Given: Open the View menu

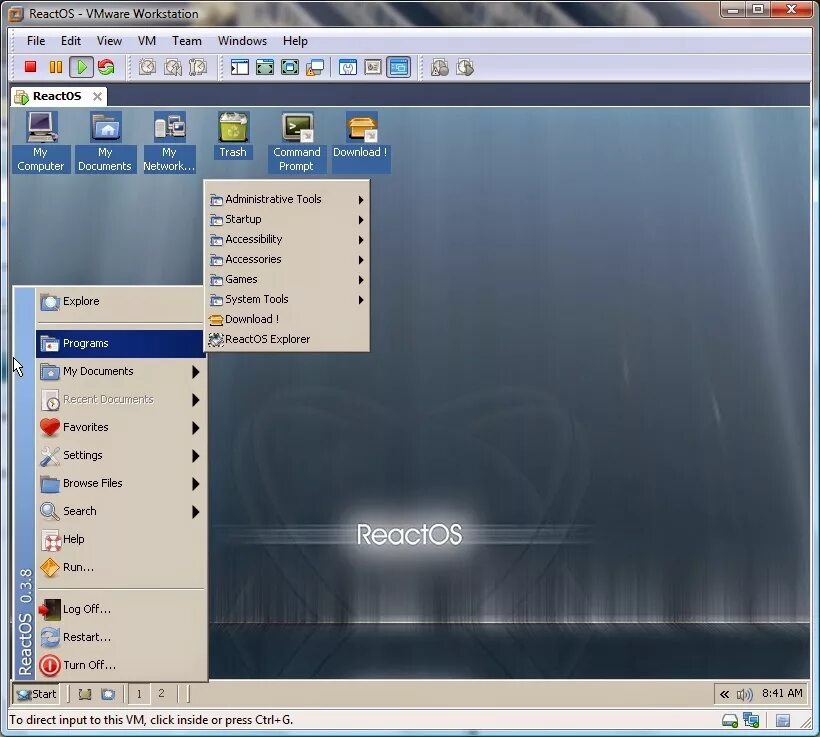Looking at the screenshot, I should click(109, 41).
